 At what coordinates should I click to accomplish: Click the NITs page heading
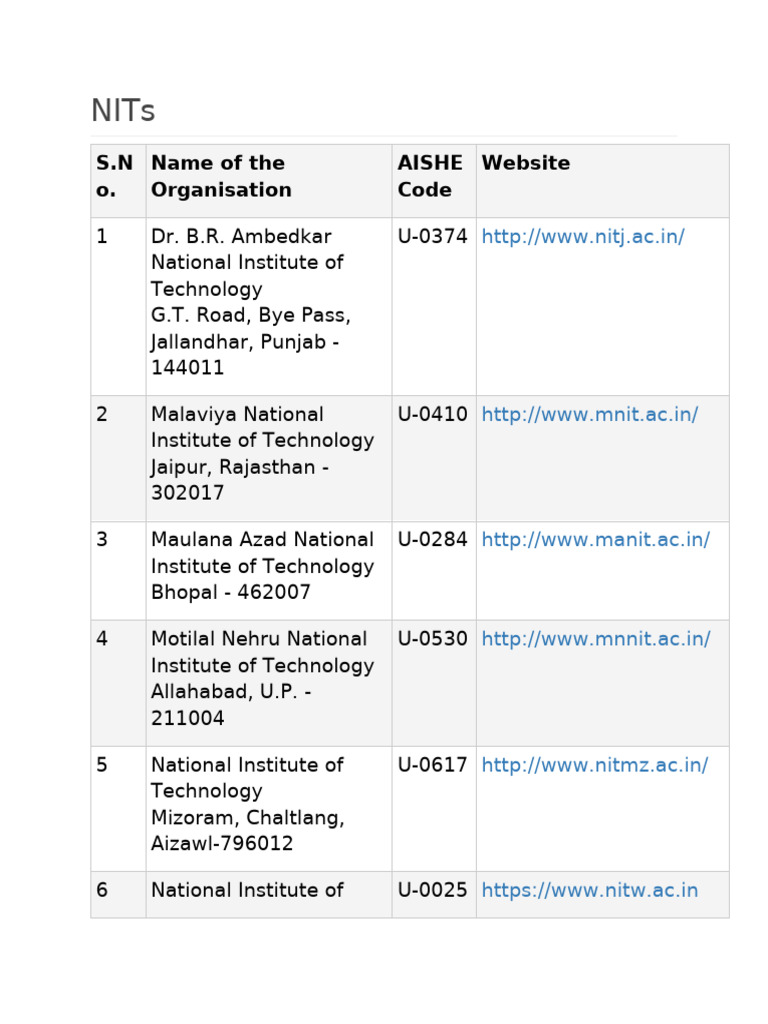(x=123, y=111)
